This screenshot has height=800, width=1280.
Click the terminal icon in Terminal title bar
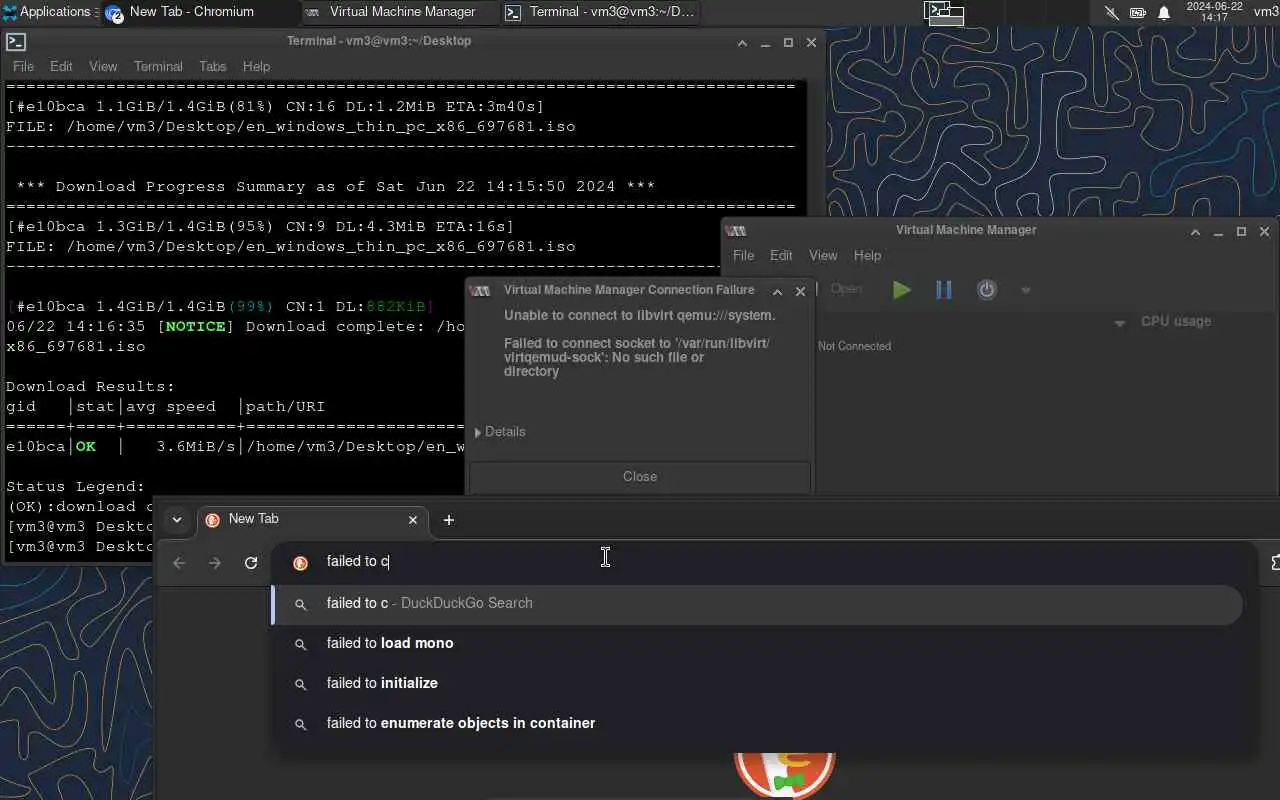point(16,42)
